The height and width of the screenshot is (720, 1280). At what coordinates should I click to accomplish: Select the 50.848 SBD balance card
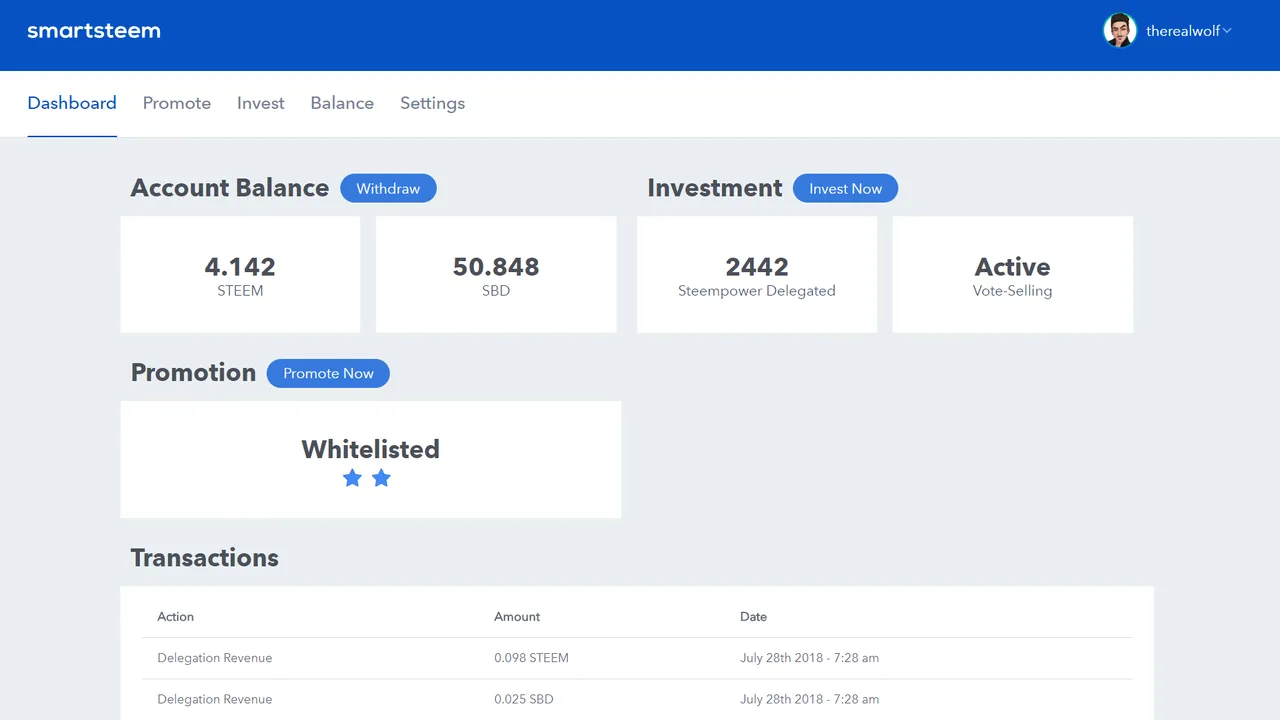(x=496, y=275)
